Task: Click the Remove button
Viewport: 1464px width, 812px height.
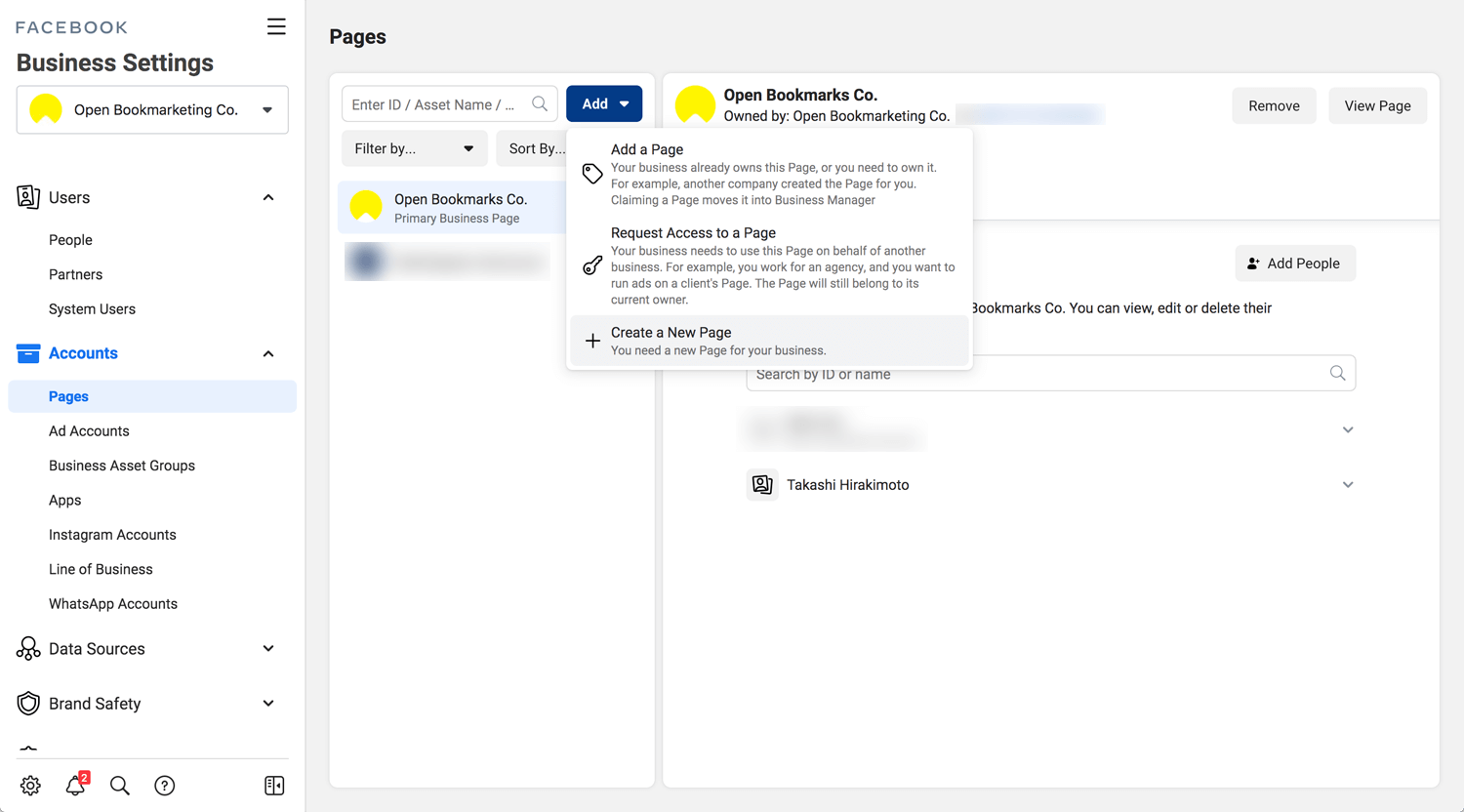Action: [x=1274, y=105]
